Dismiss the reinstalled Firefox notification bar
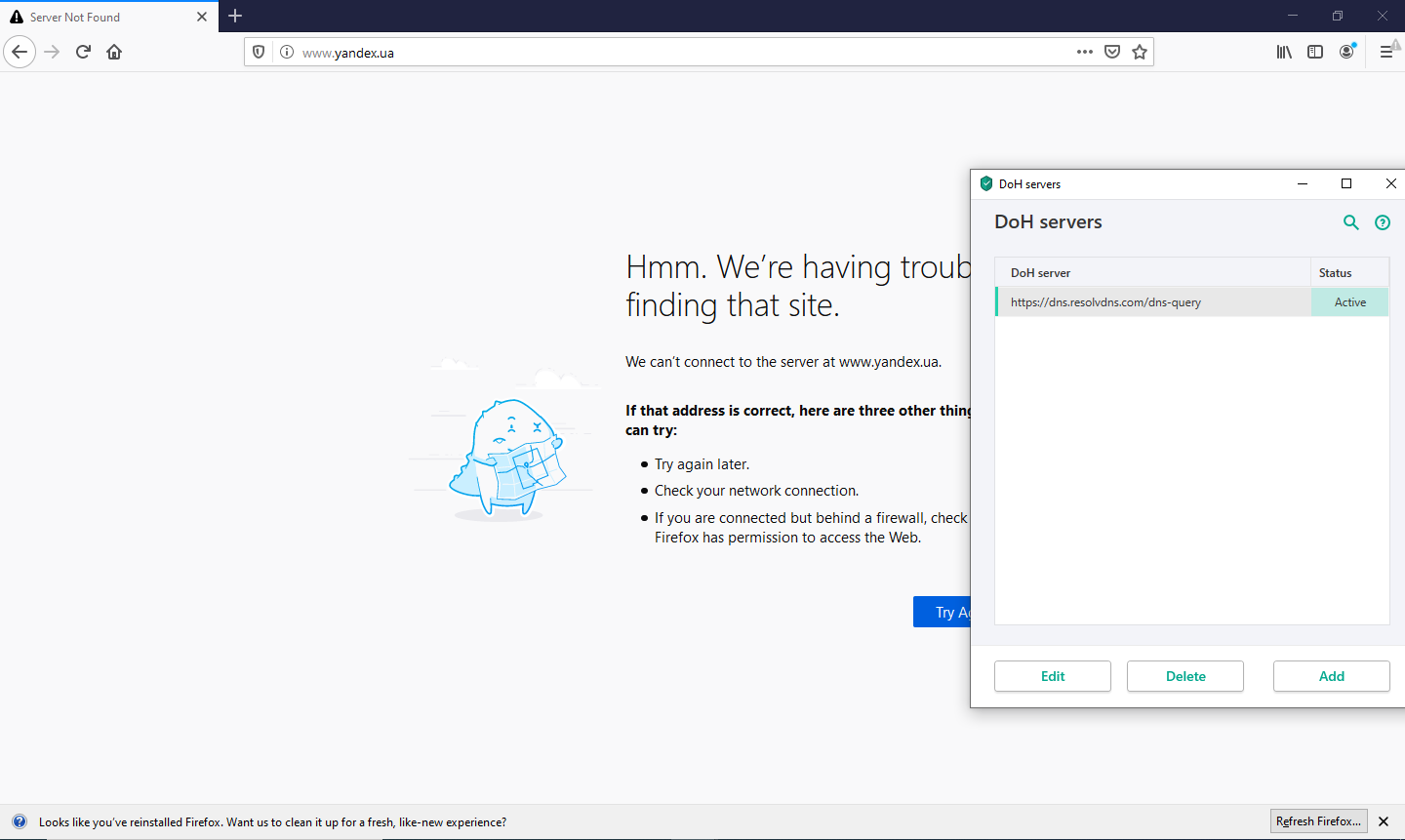 (x=1384, y=821)
